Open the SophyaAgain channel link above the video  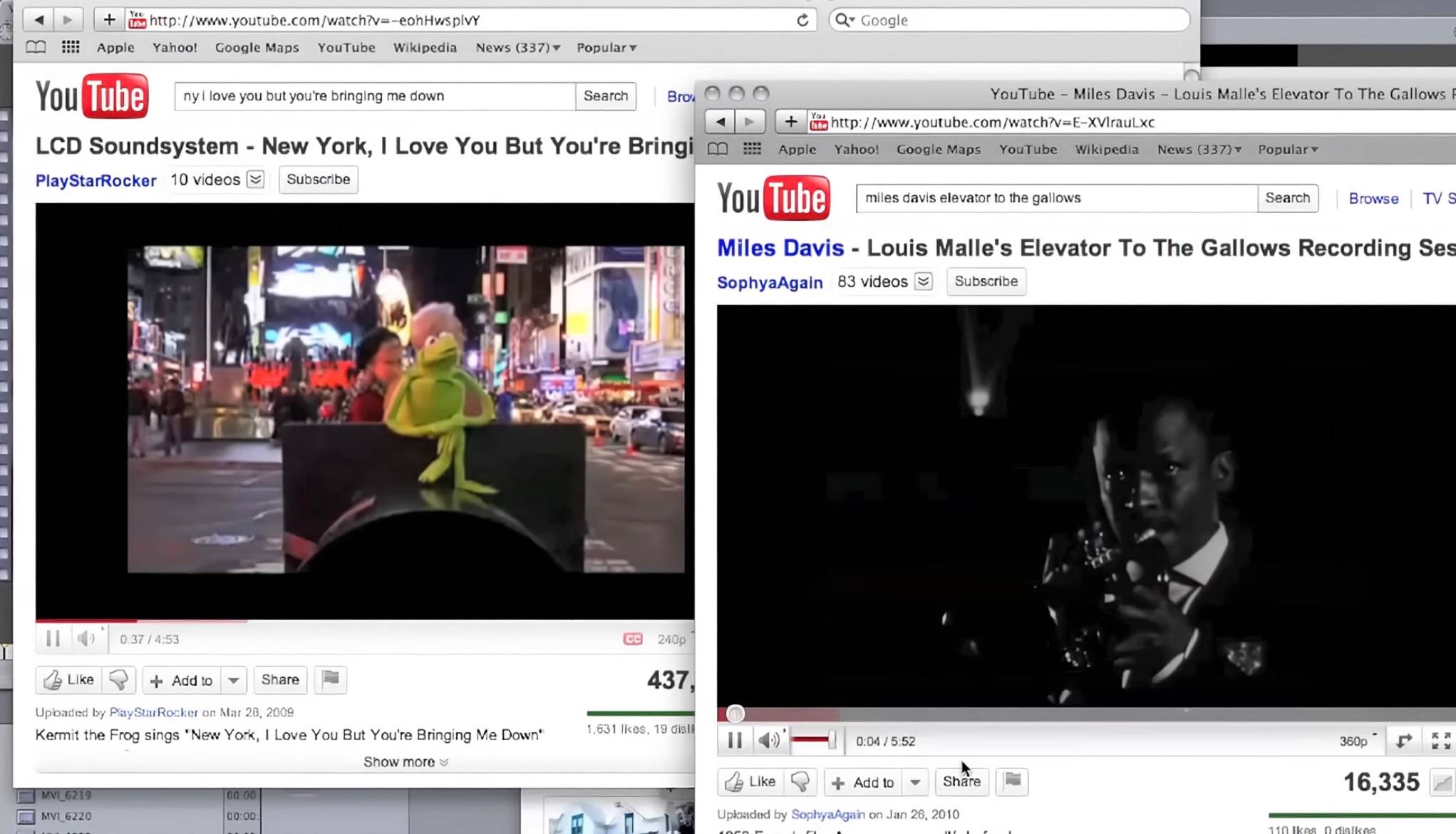770,282
